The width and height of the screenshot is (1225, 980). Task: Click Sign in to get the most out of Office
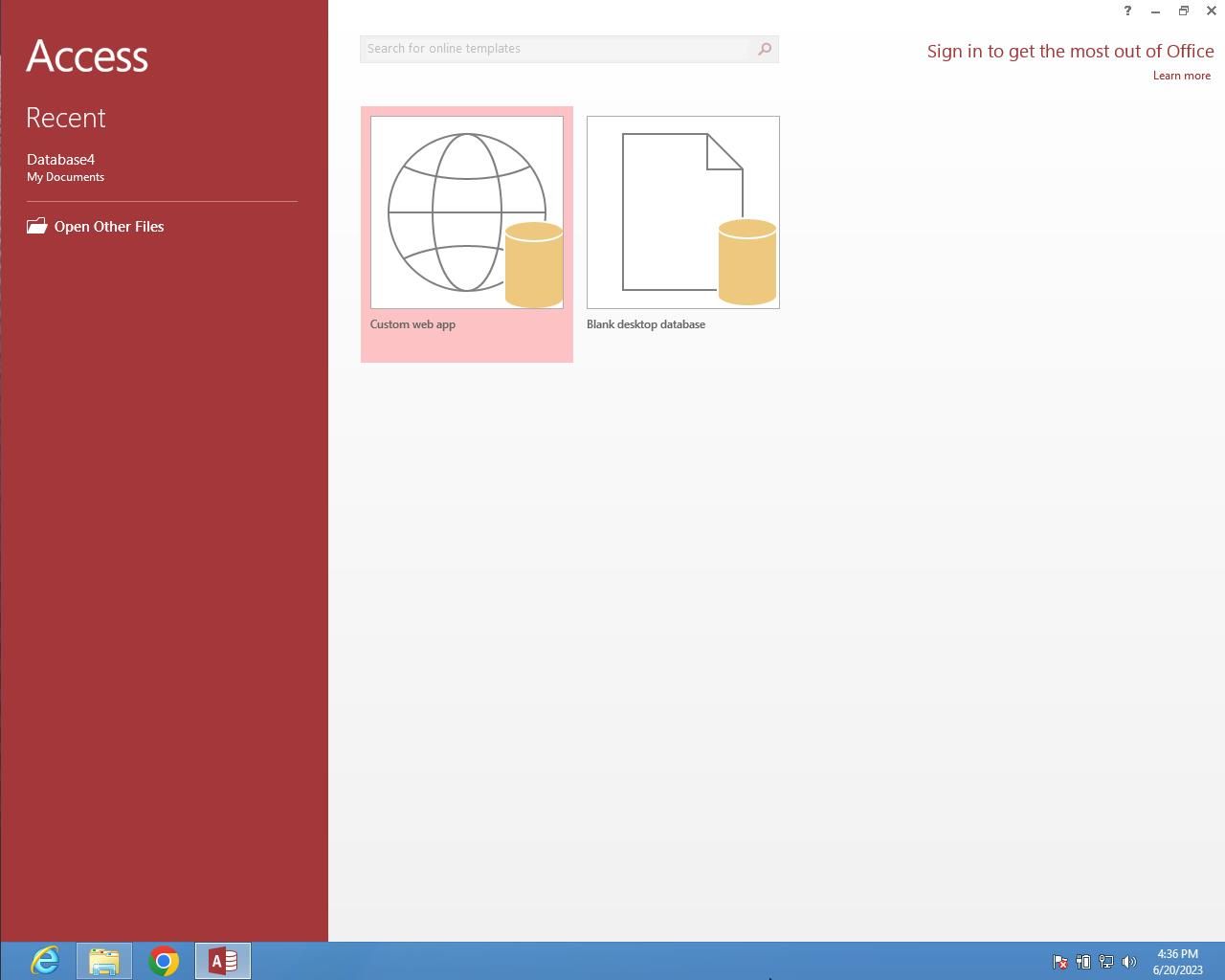(x=1069, y=52)
